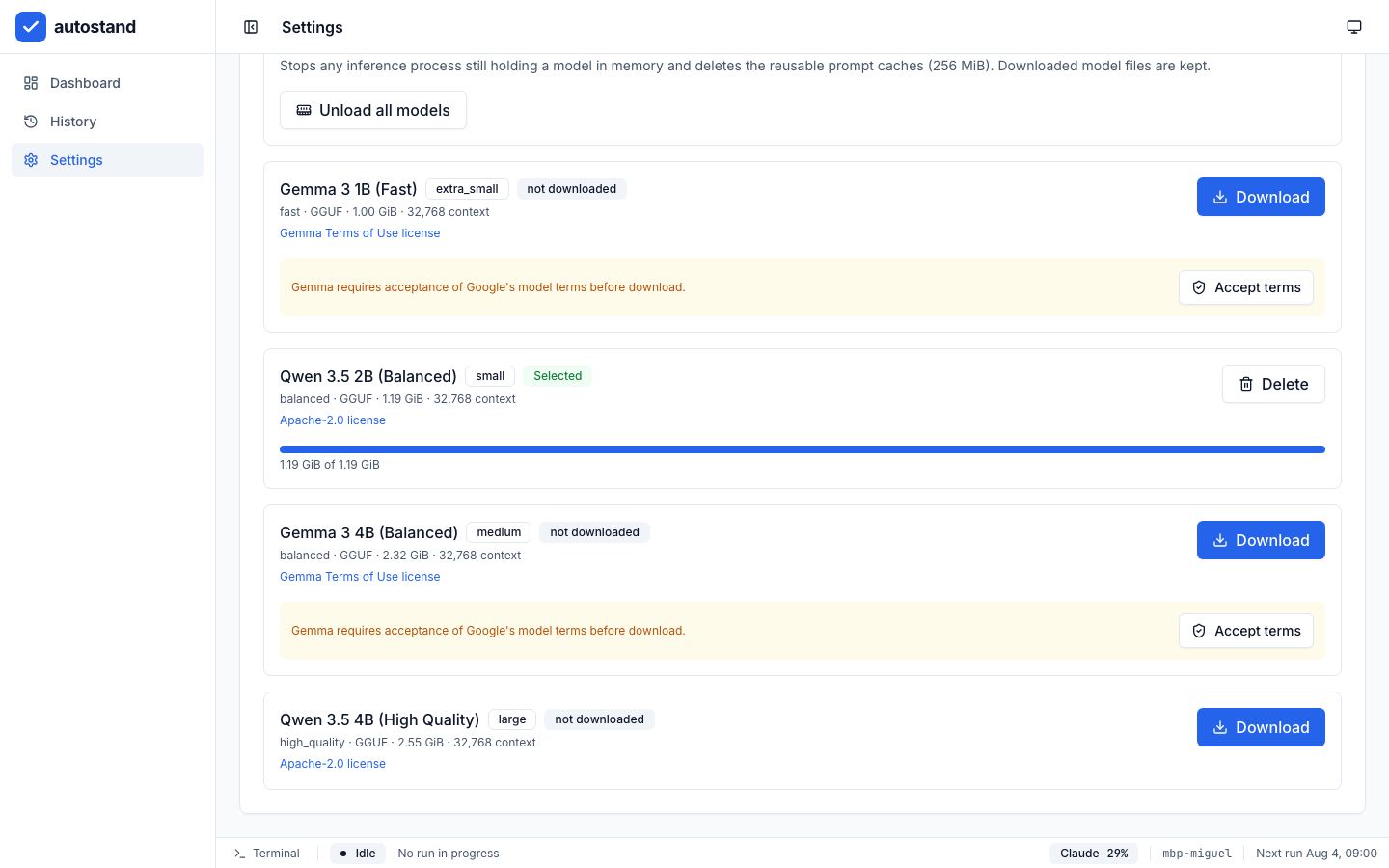This screenshot has width=1389, height=868.
Task: Open Apache-2.0 license under Qwen 3.5 2B
Action: click(x=333, y=420)
